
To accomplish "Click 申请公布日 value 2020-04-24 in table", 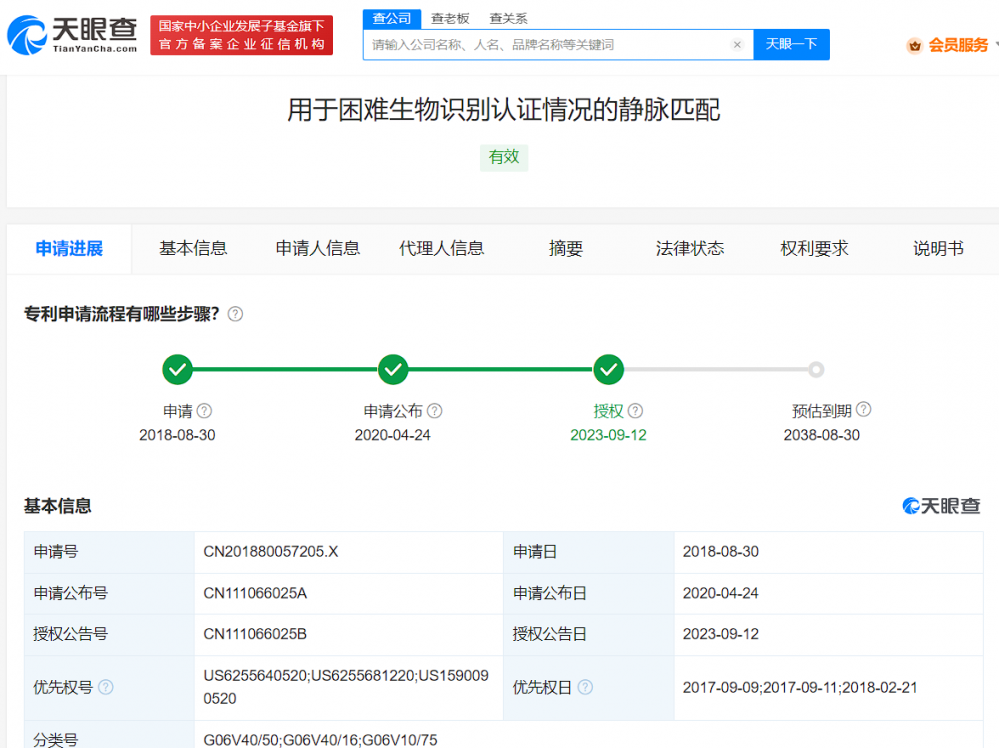I will 721,593.
